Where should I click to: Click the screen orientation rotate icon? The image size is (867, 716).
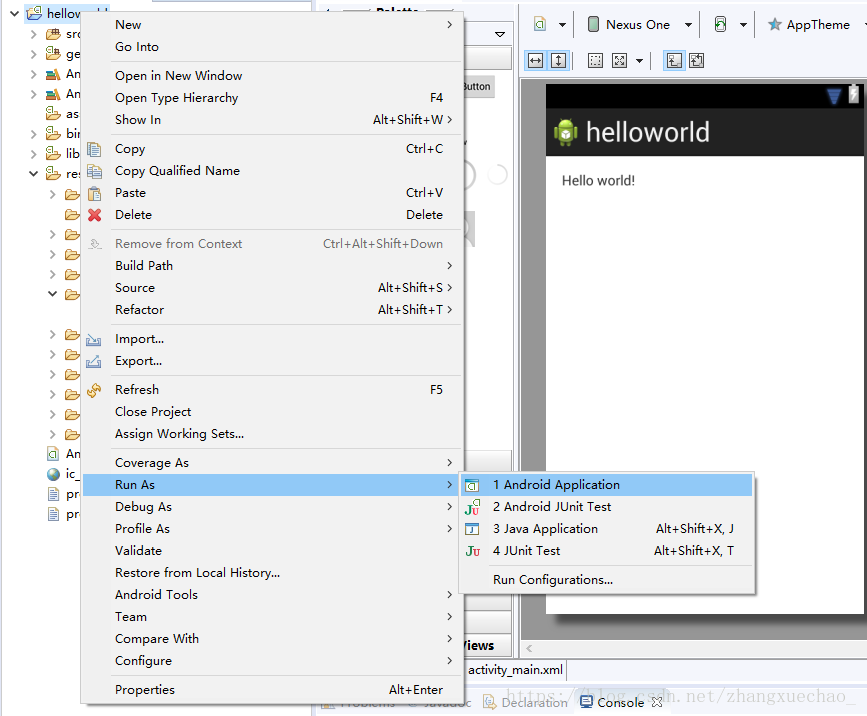point(720,24)
